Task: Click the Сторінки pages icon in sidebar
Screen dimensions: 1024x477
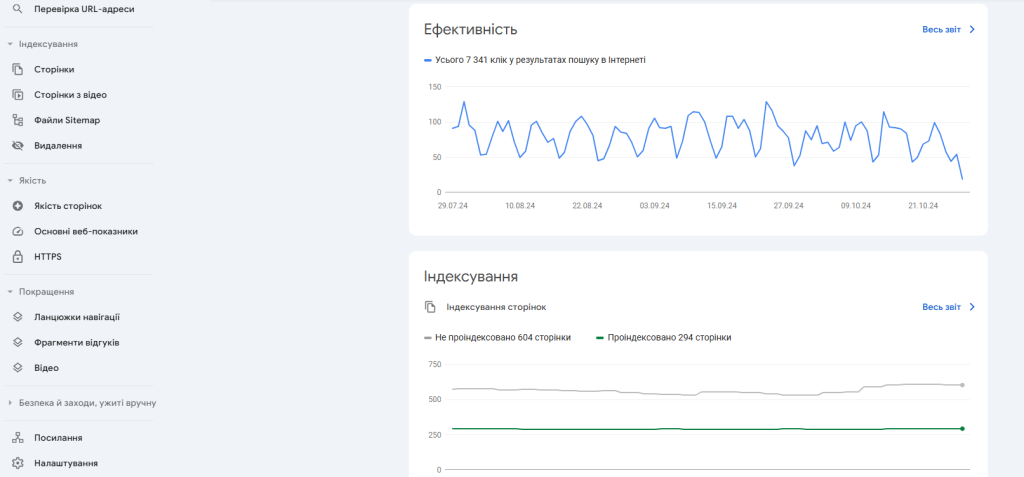Action: (x=17, y=69)
